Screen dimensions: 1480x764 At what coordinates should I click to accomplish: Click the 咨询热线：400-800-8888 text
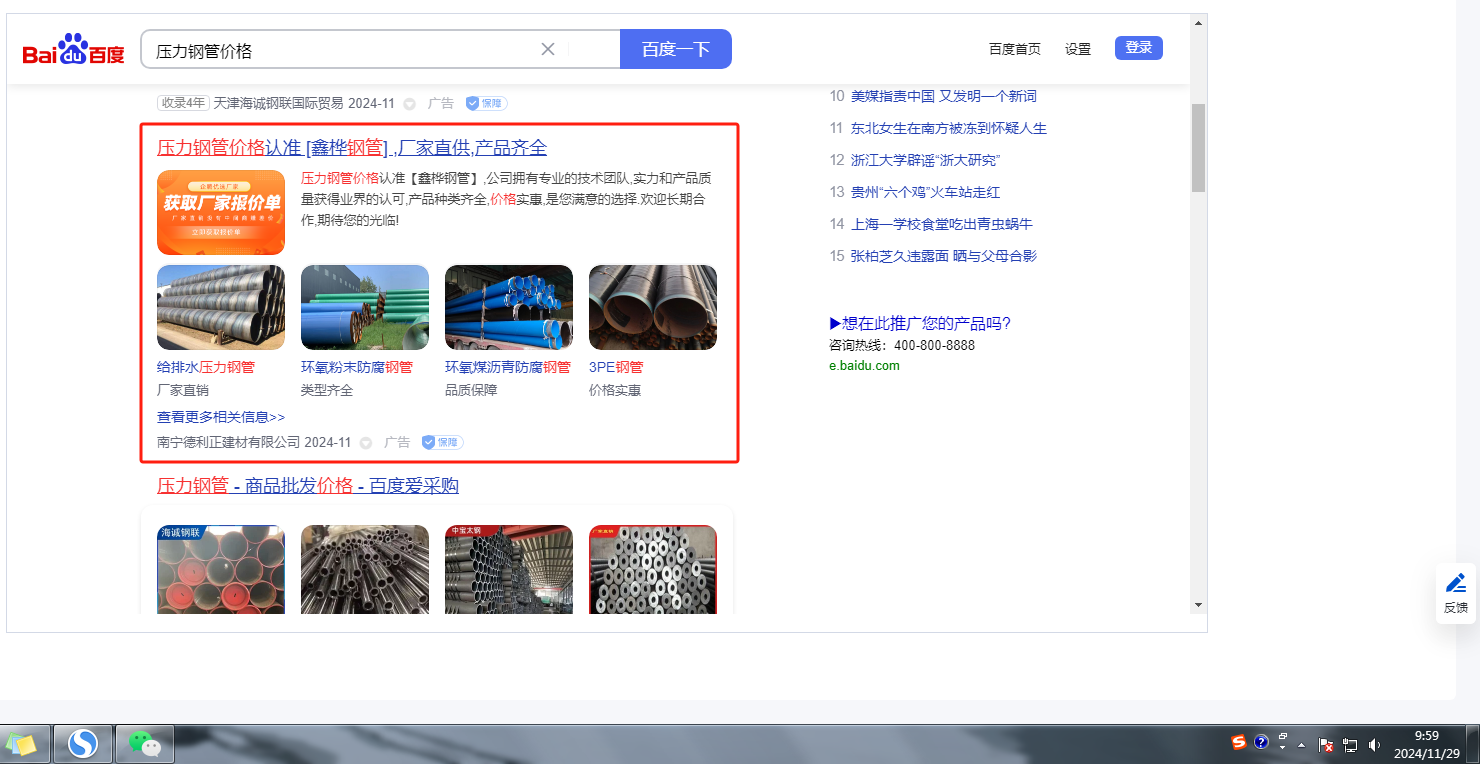point(902,345)
